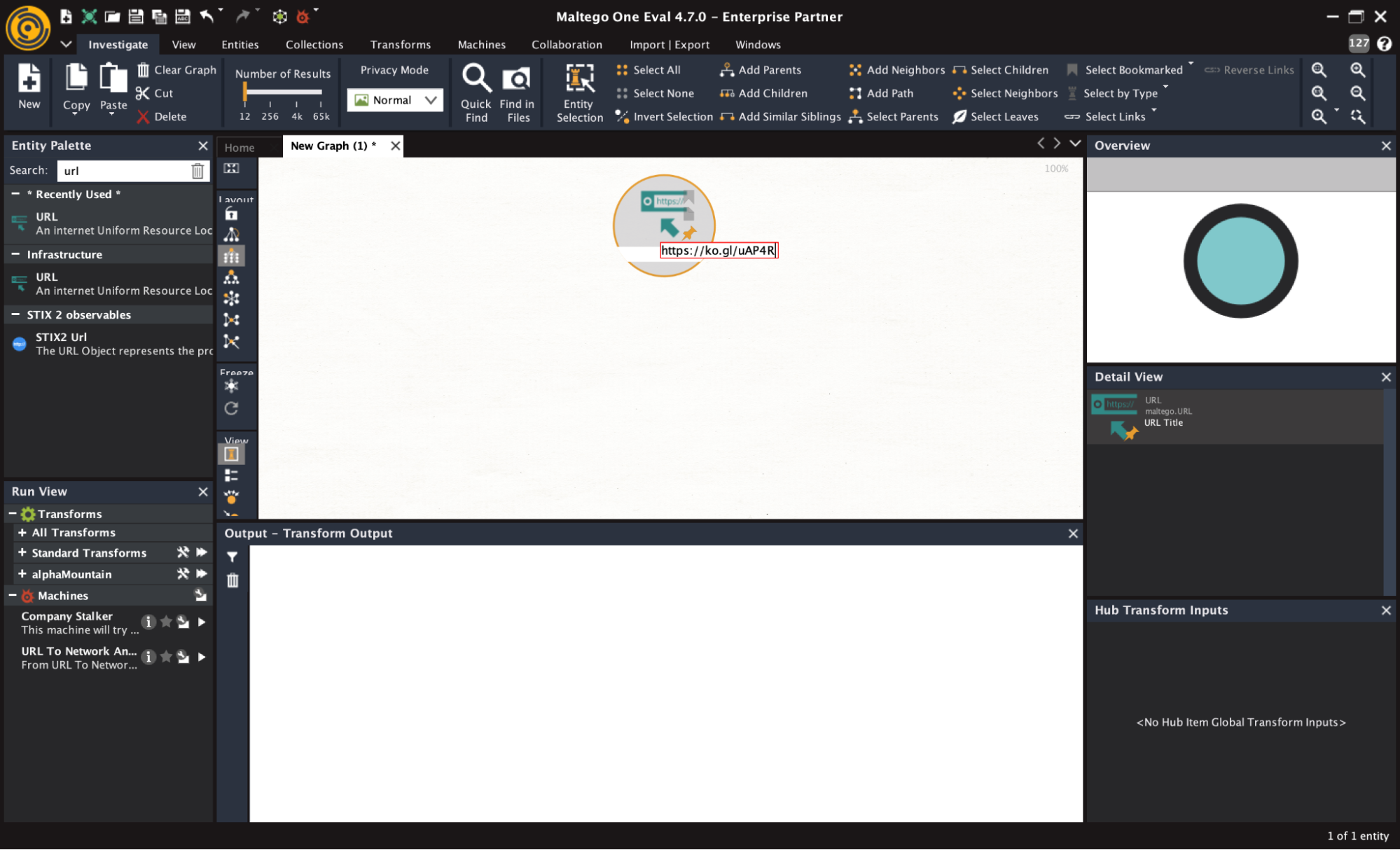Click the Find in Files icon

click(517, 78)
